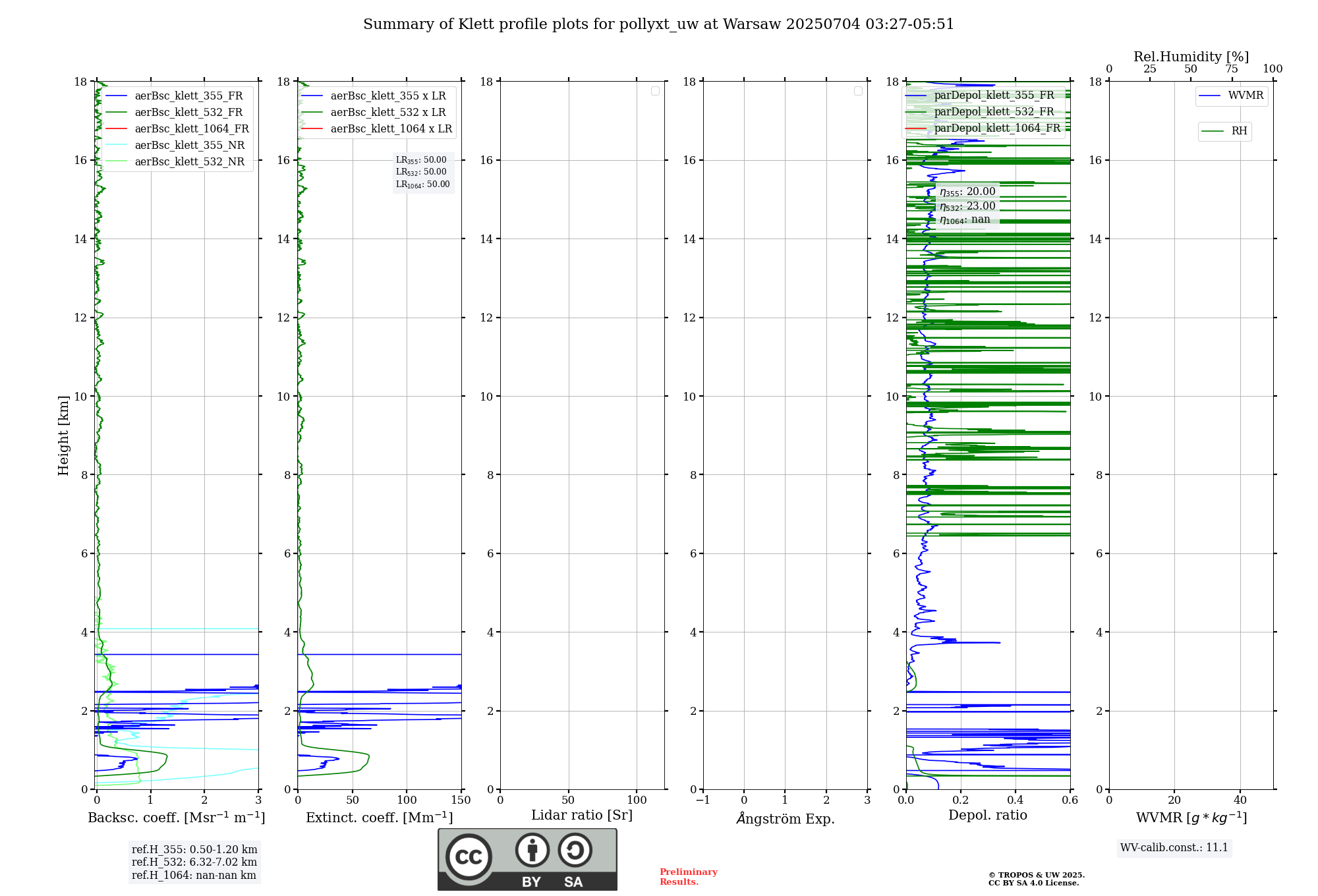The height and width of the screenshot is (896, 1318).
Task: Click the red line sample for aerBsc_klett_1064_FR
Action: pos(116,129)
